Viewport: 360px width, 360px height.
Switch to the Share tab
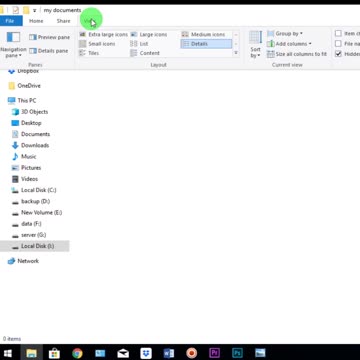[x=63, y=21]
